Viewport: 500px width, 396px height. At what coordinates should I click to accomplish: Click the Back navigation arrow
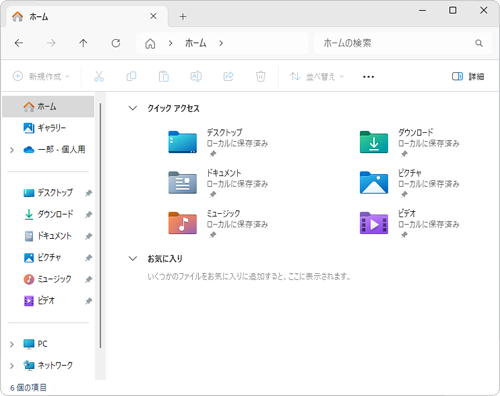click(19, 43)
